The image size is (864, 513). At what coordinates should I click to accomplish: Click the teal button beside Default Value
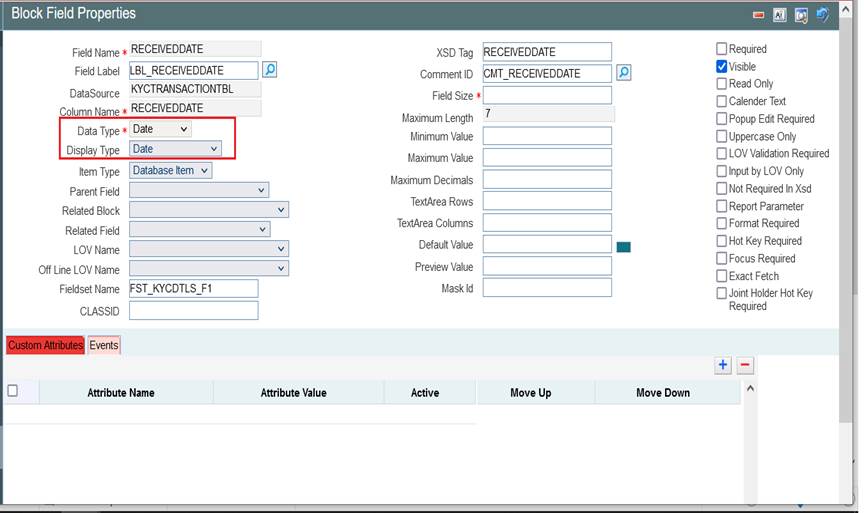tap(623, 247)
